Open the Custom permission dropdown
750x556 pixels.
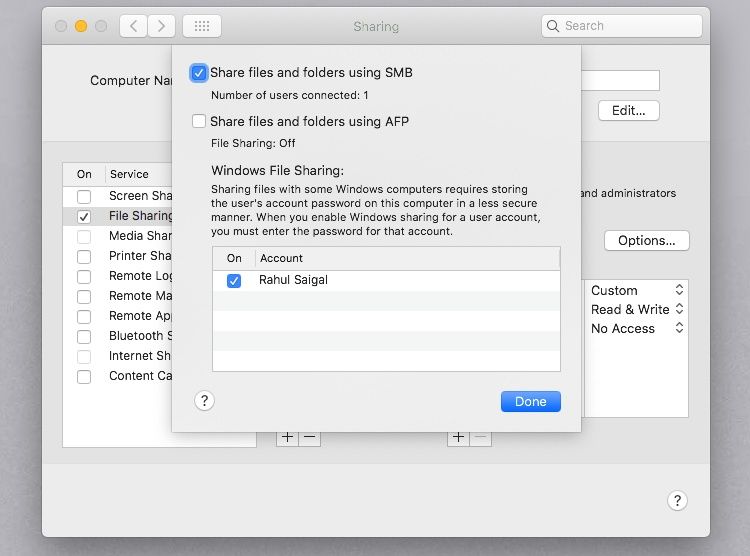point(637,290)
